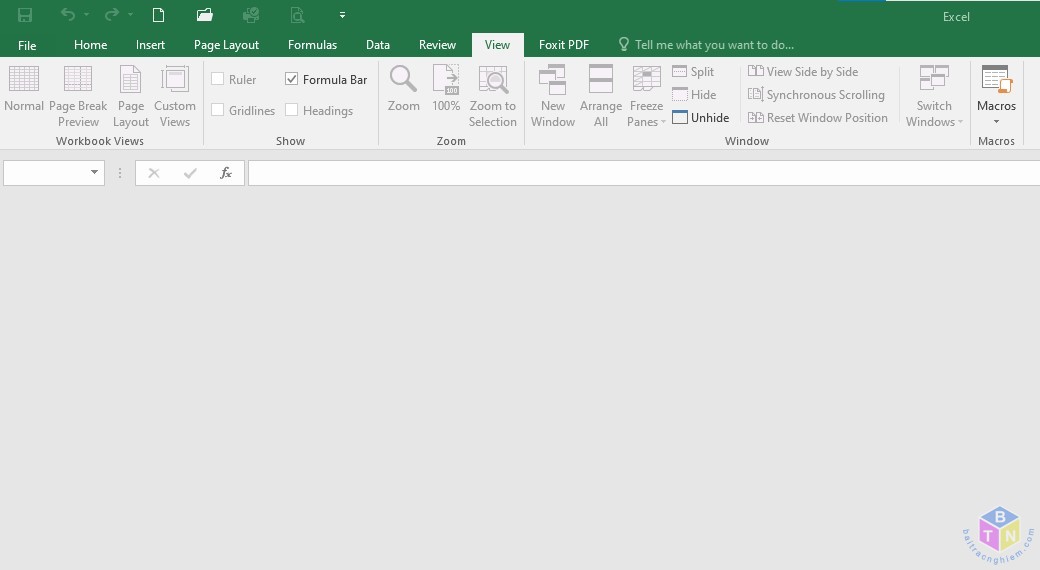The height and width of the screenshot is (570, 1040).
Task: Switch to the Review tab
Action: click(x=437, y=45)
